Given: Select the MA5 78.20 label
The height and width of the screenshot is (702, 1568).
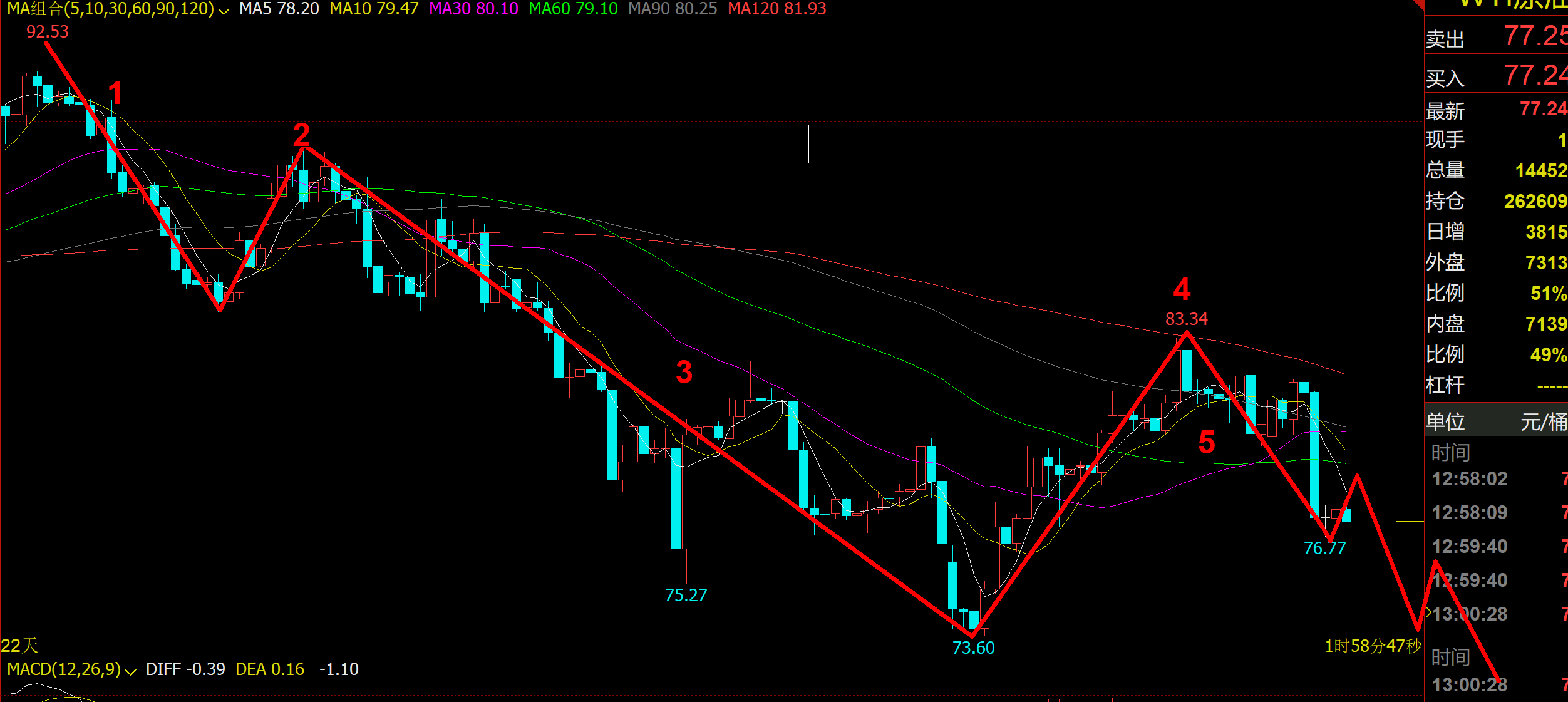Looking at the screenshot, I should pos(279,9).
